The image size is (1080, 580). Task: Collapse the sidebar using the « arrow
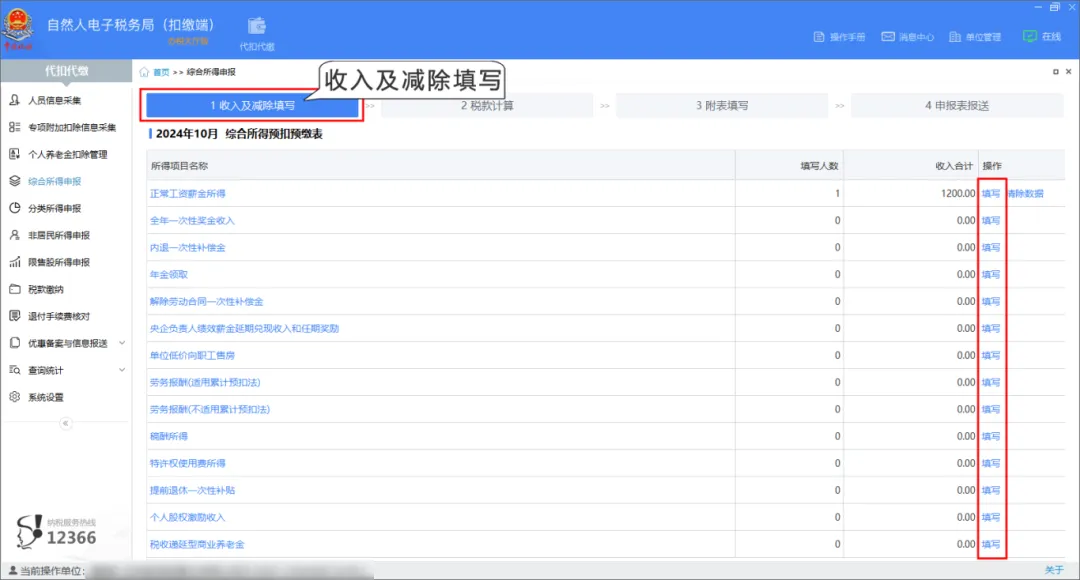[66, 422]
